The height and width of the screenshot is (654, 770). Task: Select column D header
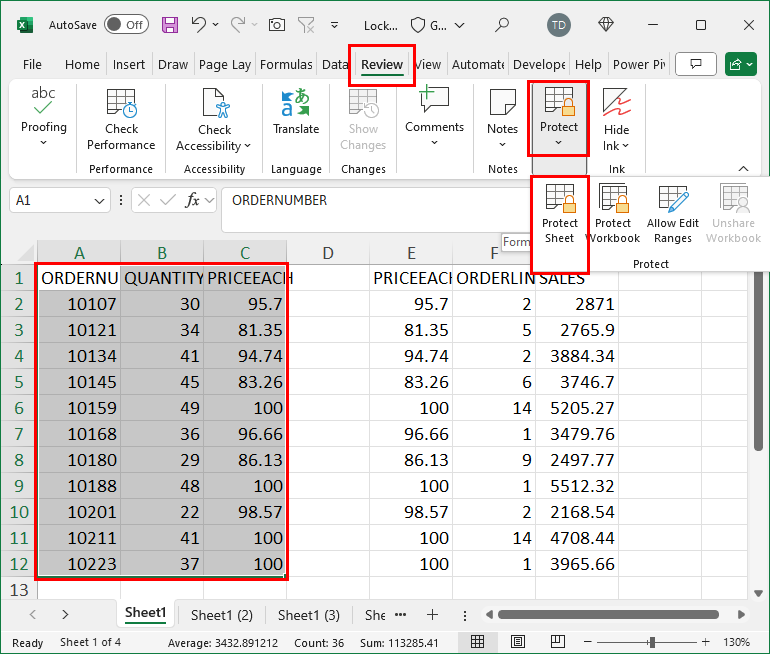tap(328, 253)
